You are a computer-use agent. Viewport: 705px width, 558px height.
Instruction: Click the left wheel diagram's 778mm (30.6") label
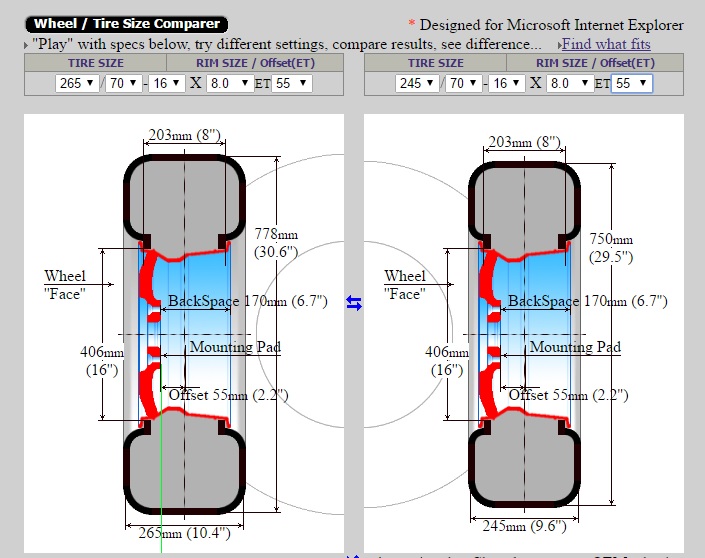276,243
